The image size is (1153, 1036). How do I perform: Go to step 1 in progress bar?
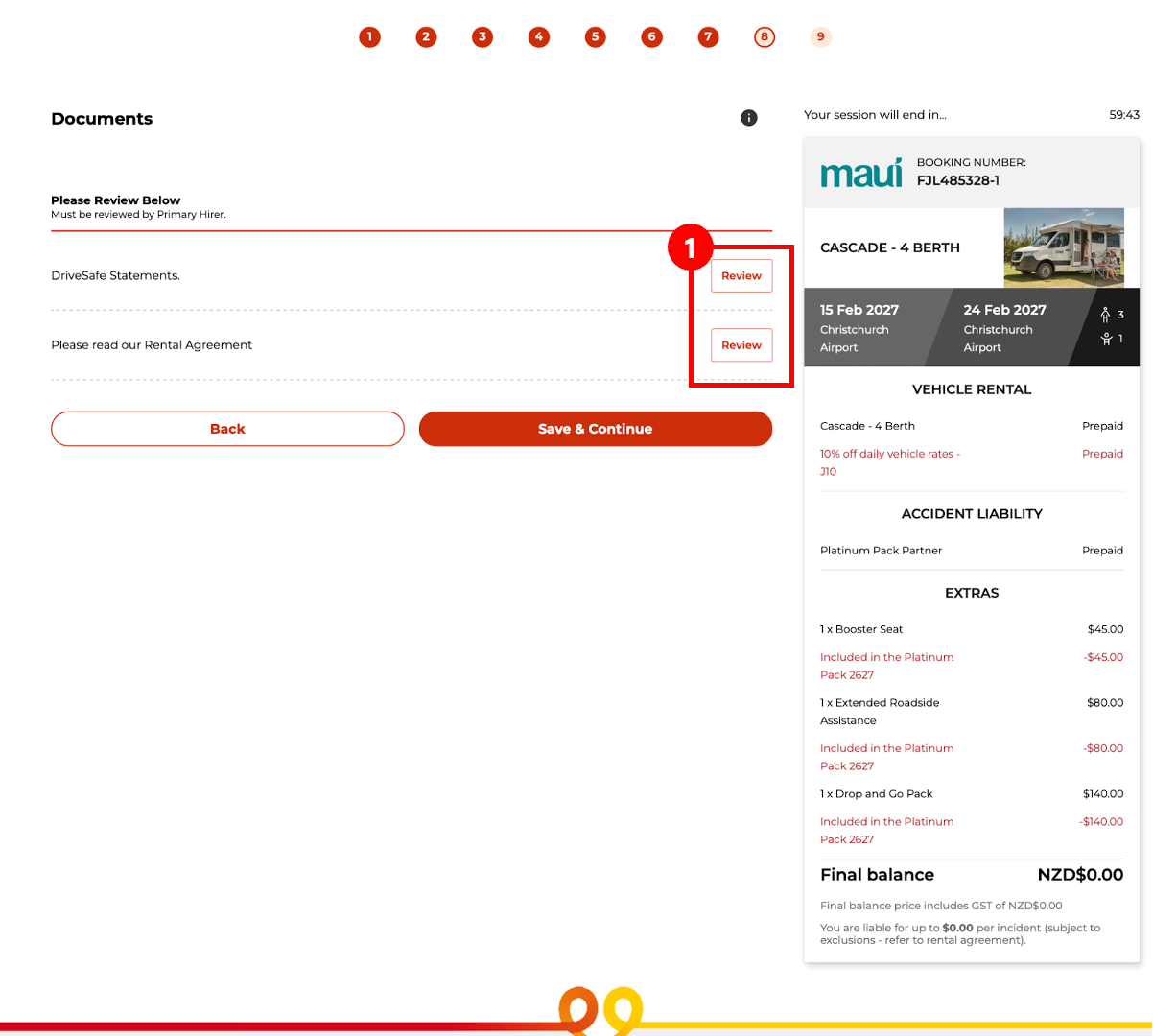point(369,37)
